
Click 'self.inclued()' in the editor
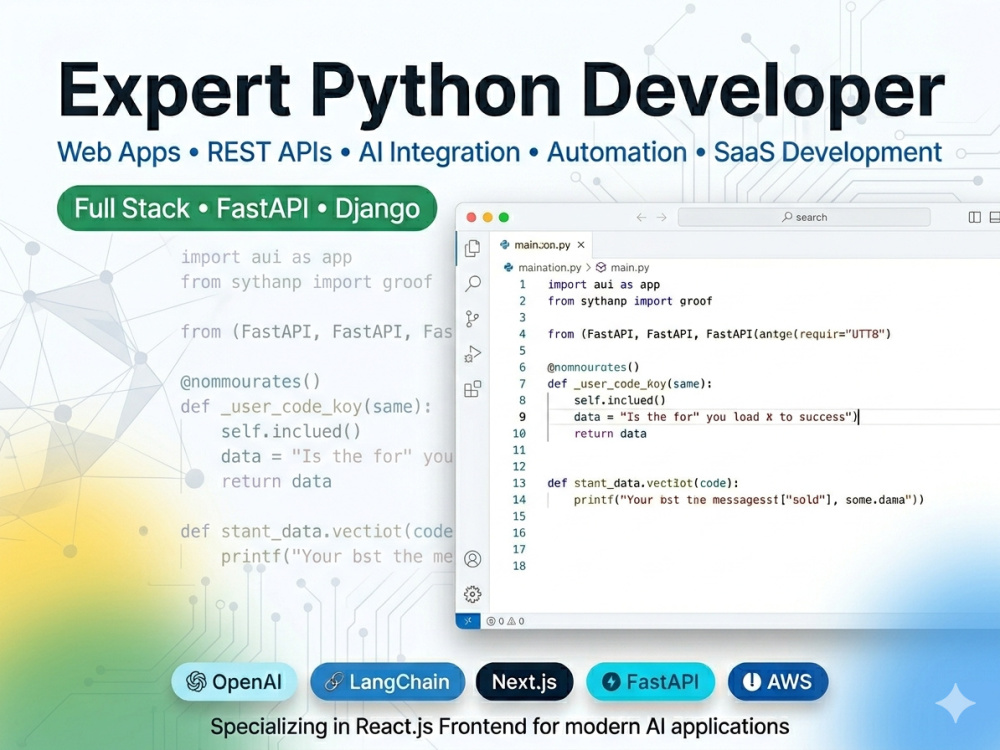point(619,401)
